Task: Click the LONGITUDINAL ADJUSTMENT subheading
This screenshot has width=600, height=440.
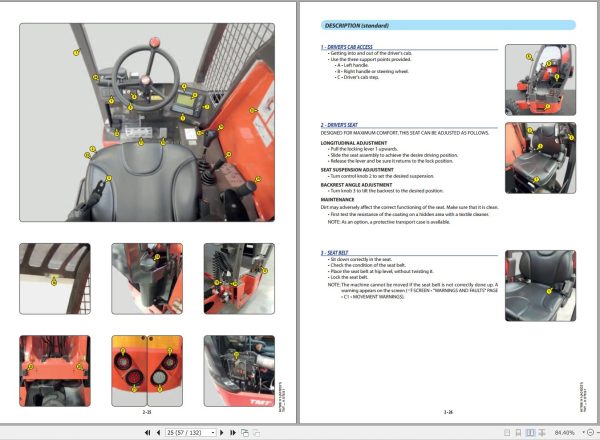Action: click(354, 143)
